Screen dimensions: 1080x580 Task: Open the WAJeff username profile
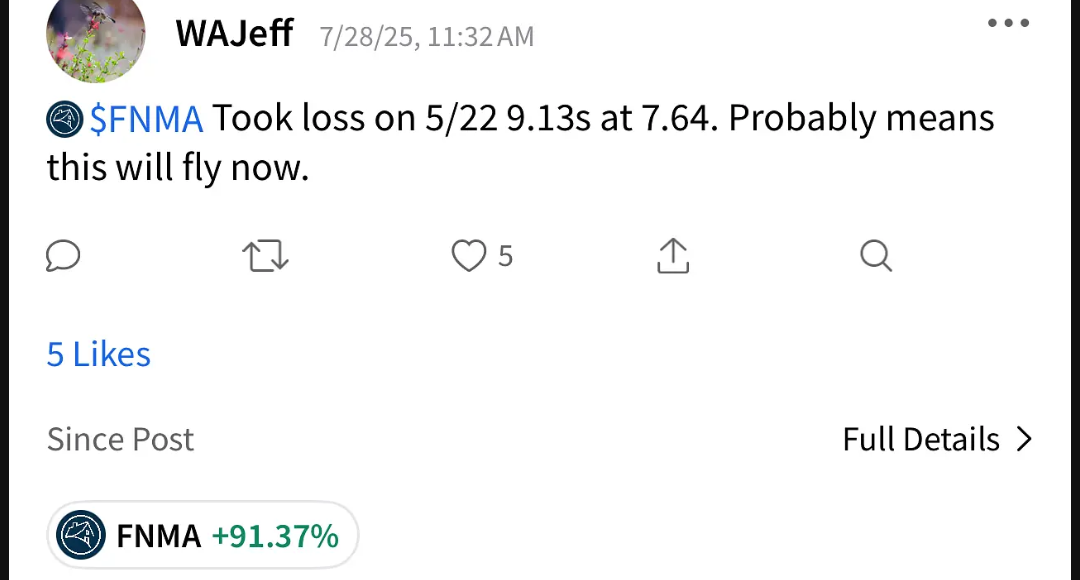click(234, 33)
